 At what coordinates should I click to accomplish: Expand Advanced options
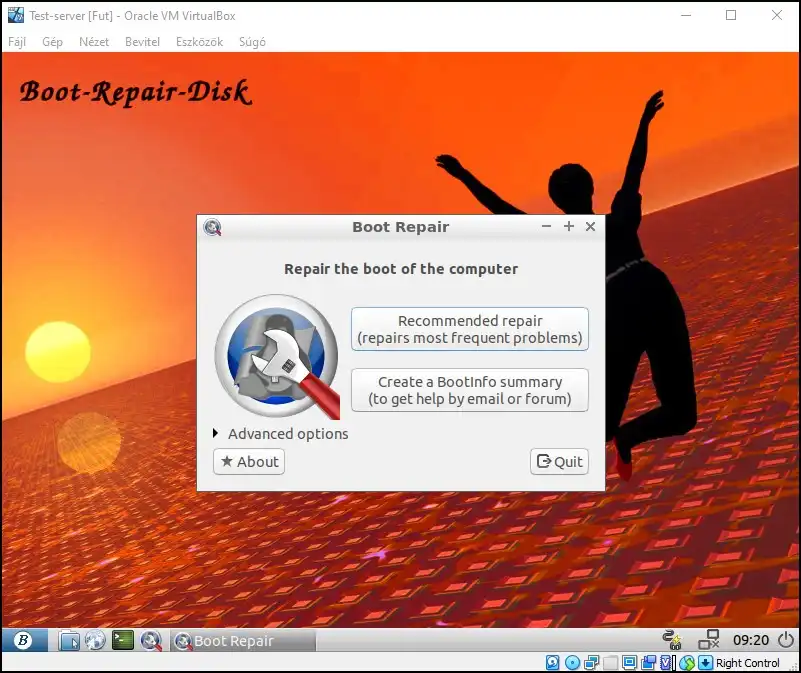tap(281, 434)
